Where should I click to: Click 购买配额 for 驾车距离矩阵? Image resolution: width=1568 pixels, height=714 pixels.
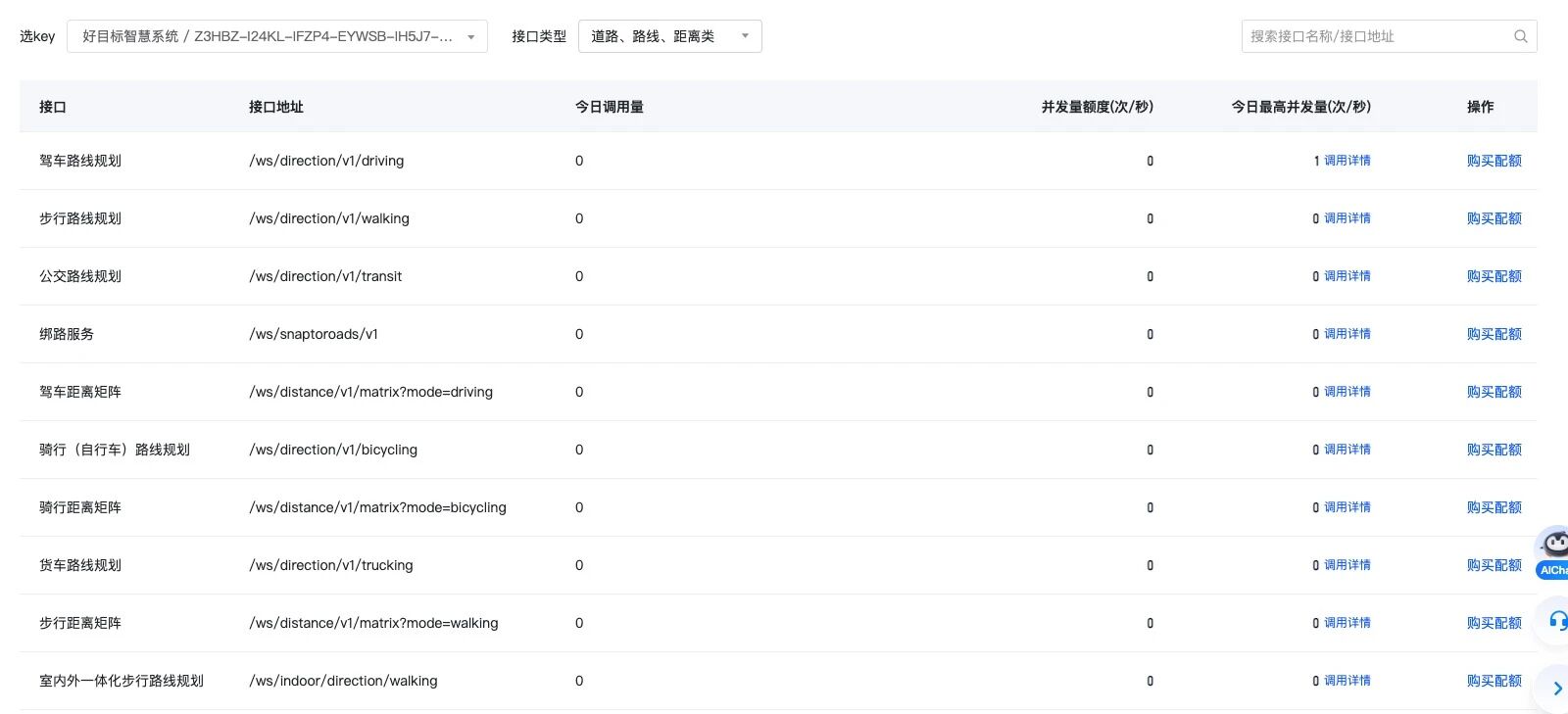1494,392
